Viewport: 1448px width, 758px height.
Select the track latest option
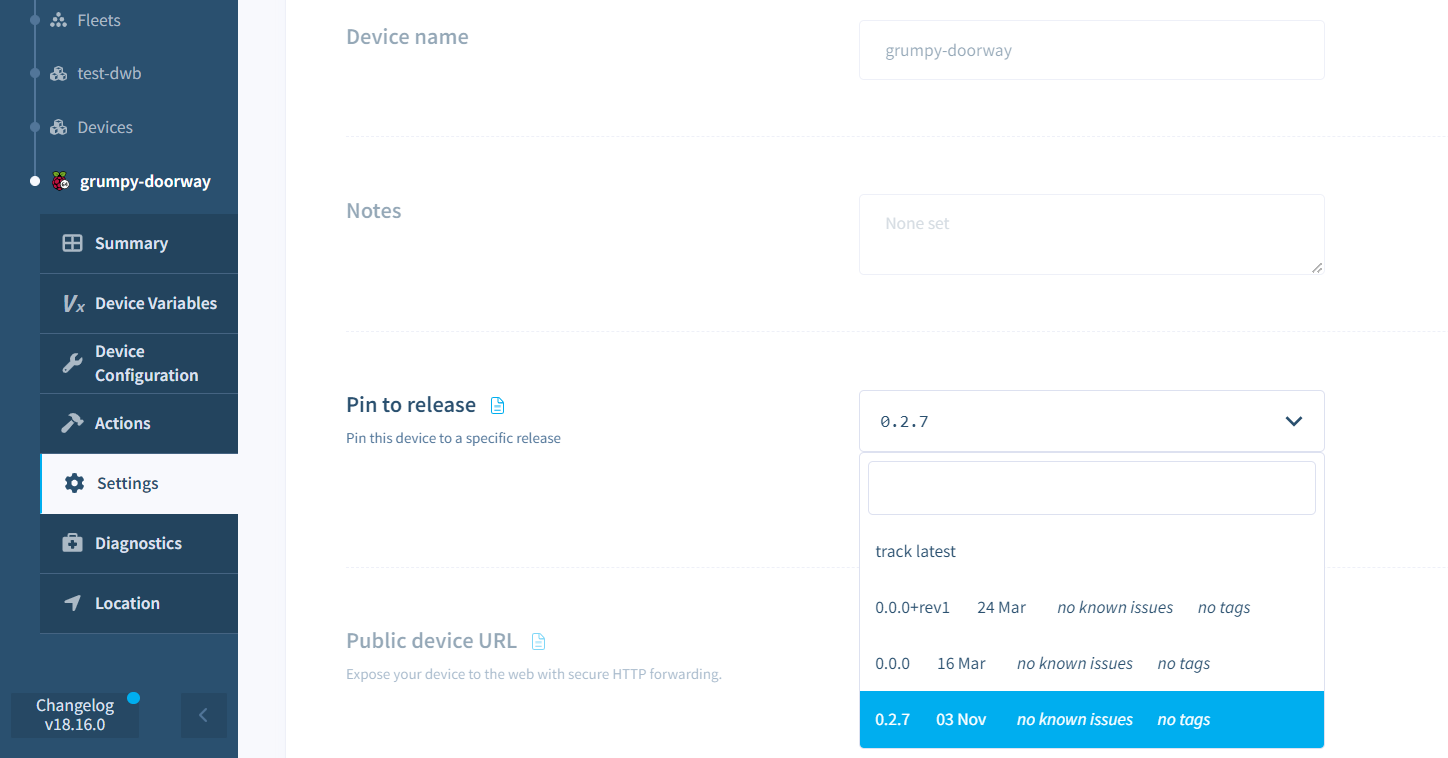click(915, 551)
